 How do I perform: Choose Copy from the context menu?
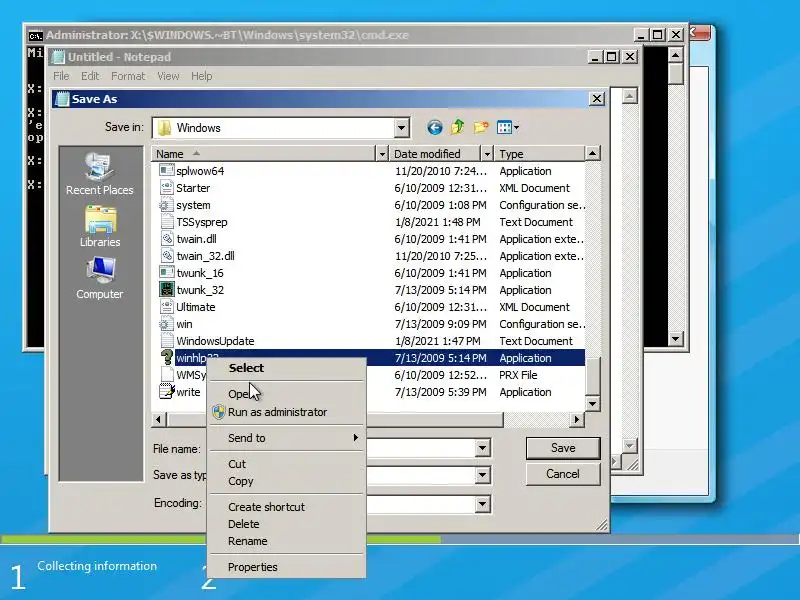pos(287,481)
